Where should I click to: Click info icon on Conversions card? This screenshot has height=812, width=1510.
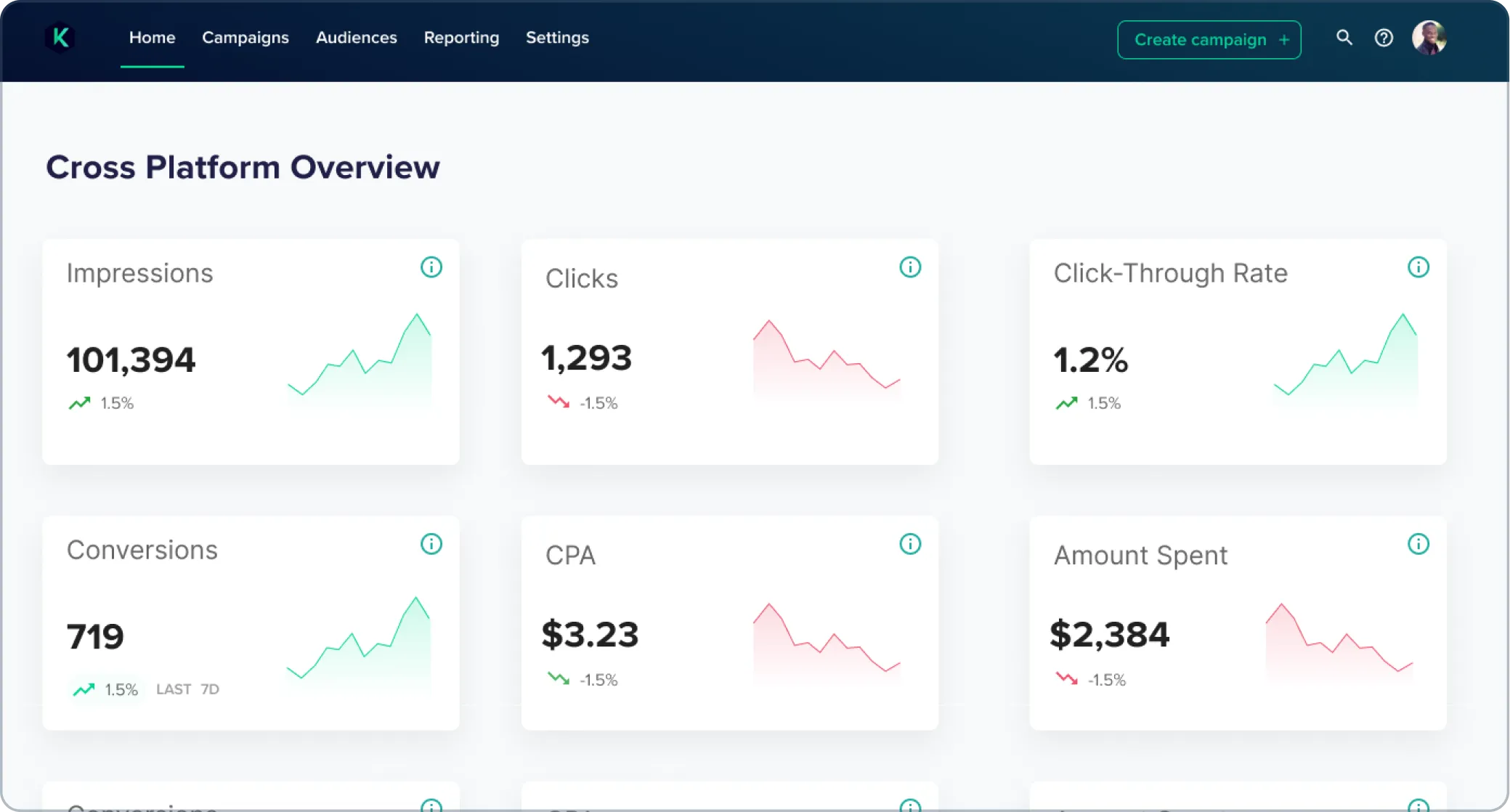point(431,544)
